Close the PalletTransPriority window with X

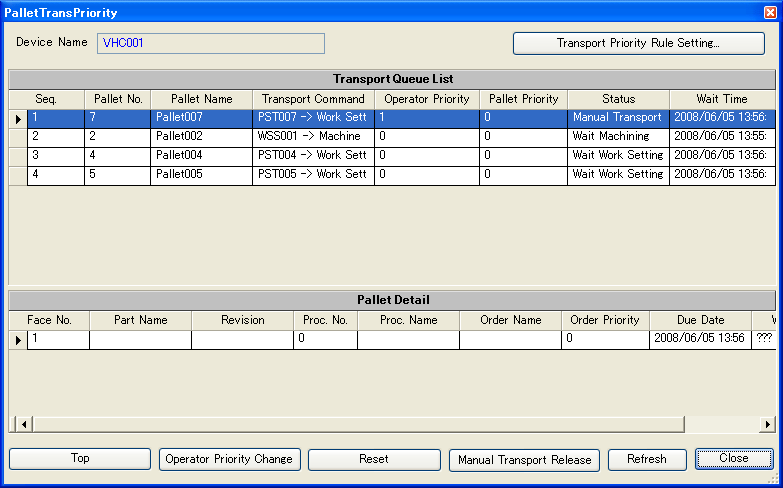coord(771,12)
